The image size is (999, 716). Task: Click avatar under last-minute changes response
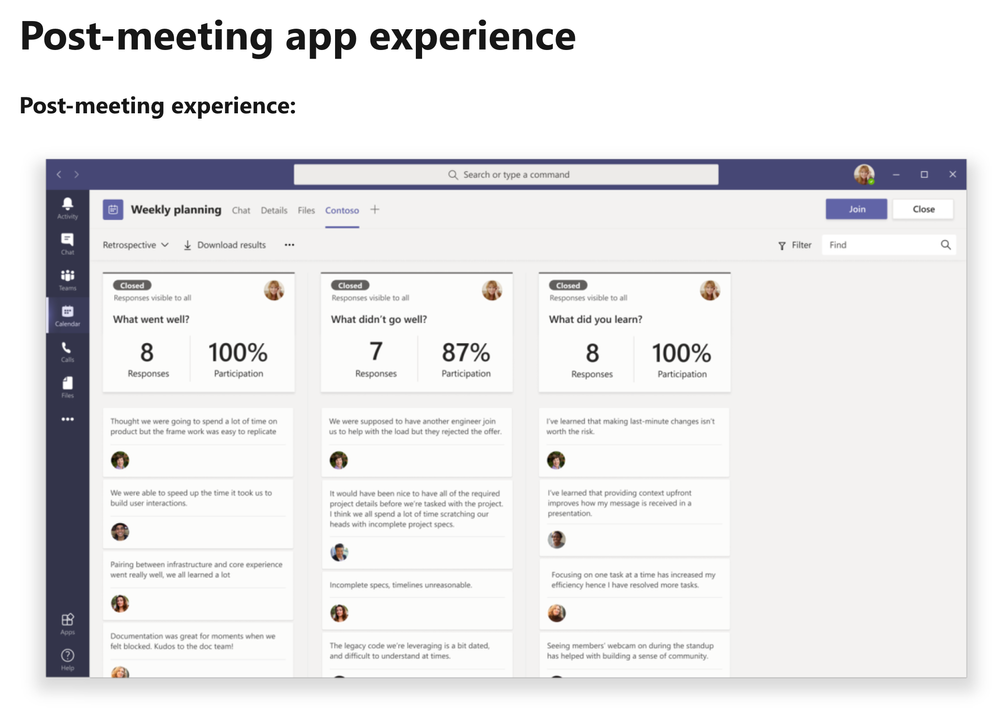click(x=556, y=460)
